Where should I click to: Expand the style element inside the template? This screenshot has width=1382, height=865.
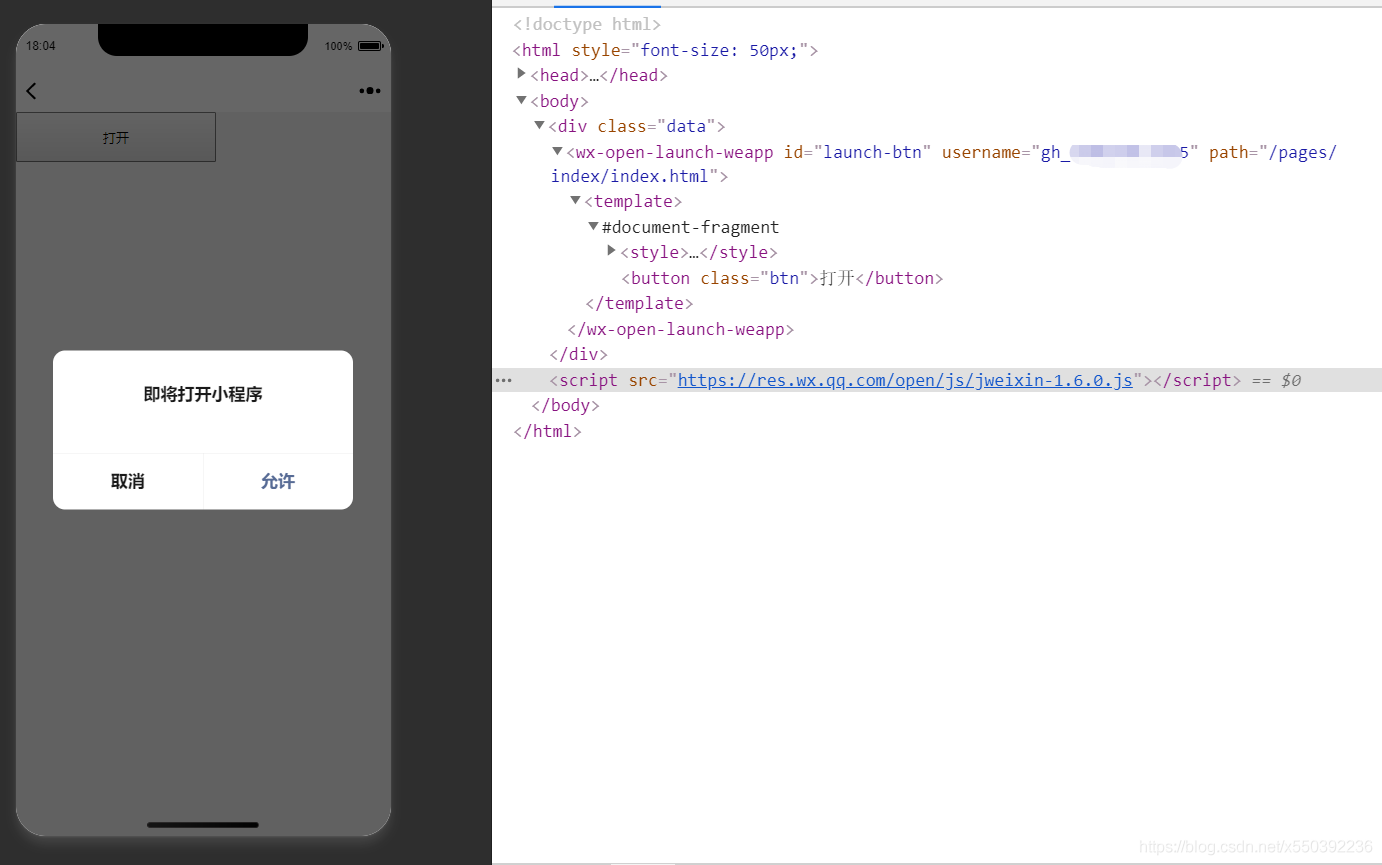tap(611, 250)
